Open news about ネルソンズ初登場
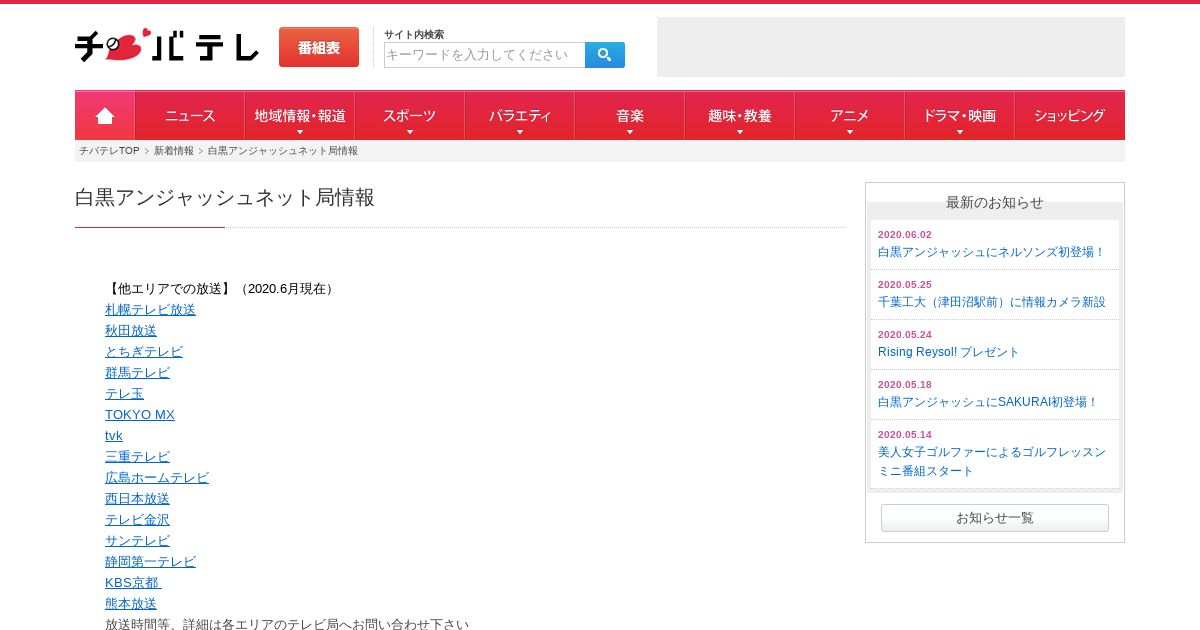The image size is (1200, 630). [x=991, y=252]
